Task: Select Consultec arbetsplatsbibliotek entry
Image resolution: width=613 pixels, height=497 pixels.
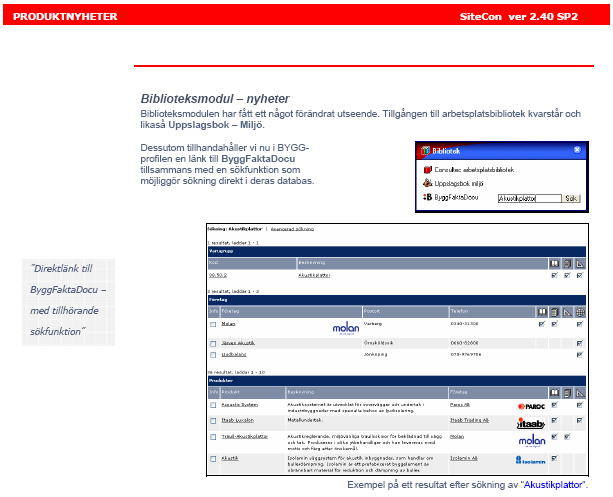Action: pos(474,170)
